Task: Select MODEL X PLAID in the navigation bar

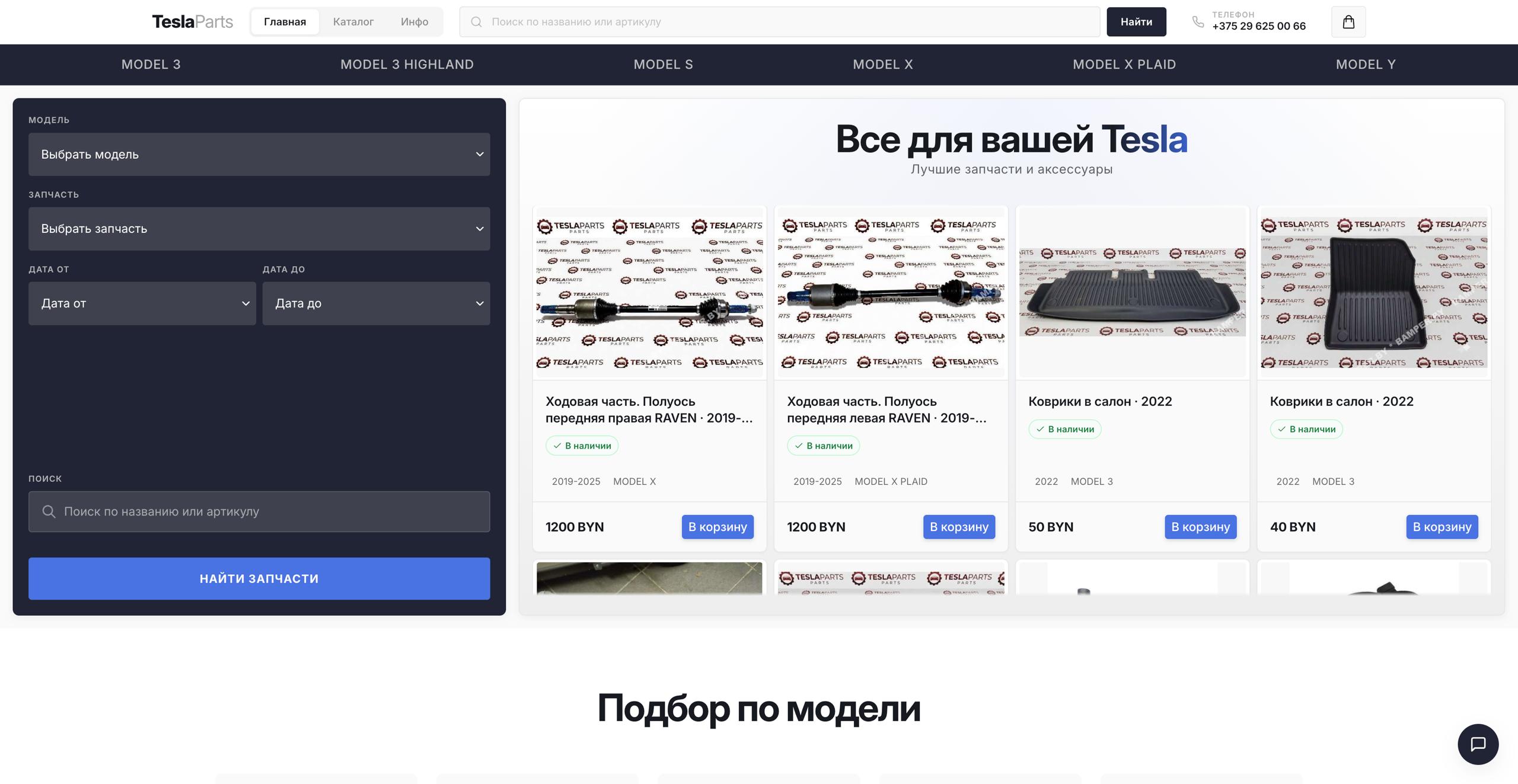Action: 1124,65
